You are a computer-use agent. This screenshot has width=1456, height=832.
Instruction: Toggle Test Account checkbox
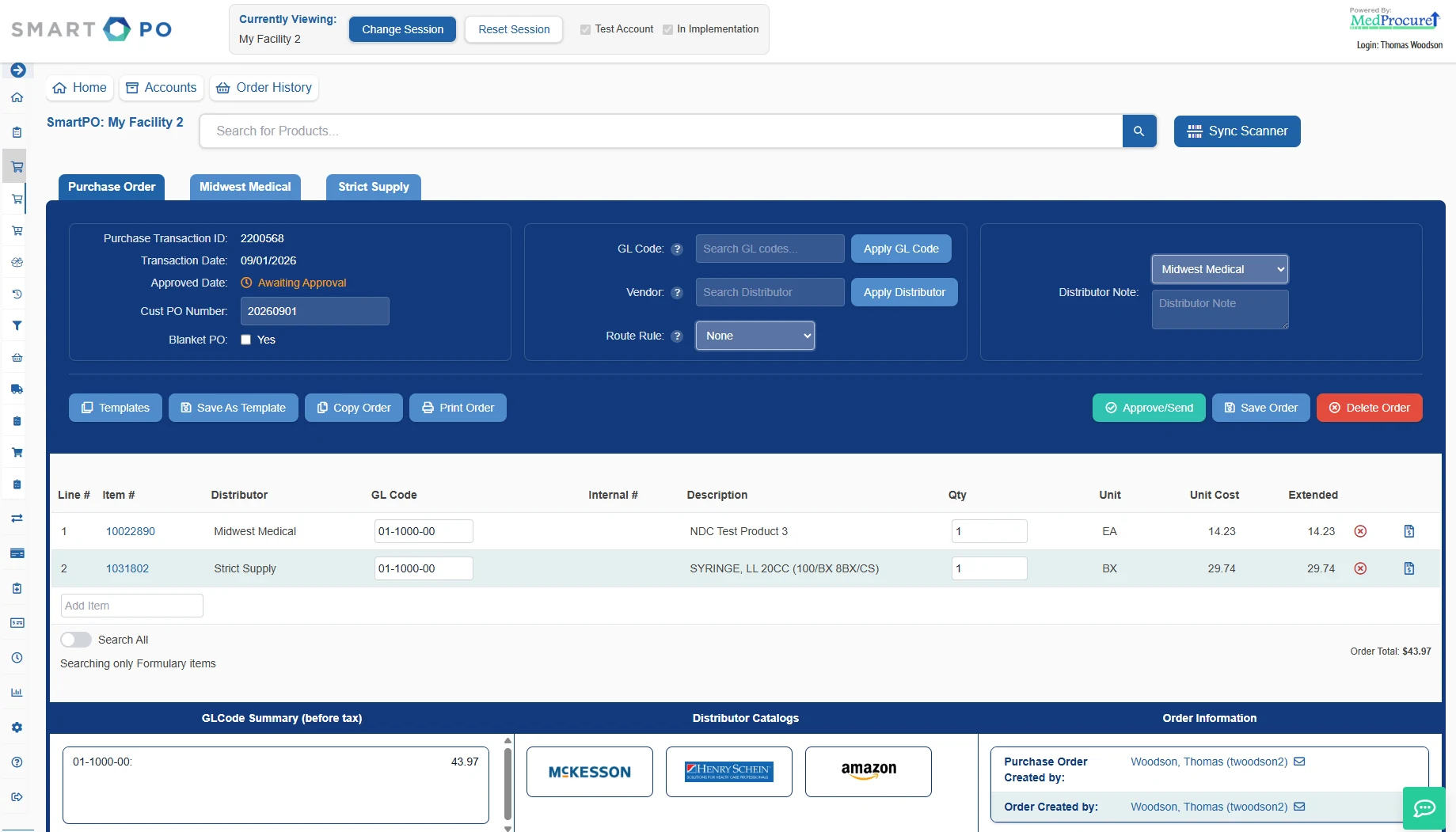(585, 29)
